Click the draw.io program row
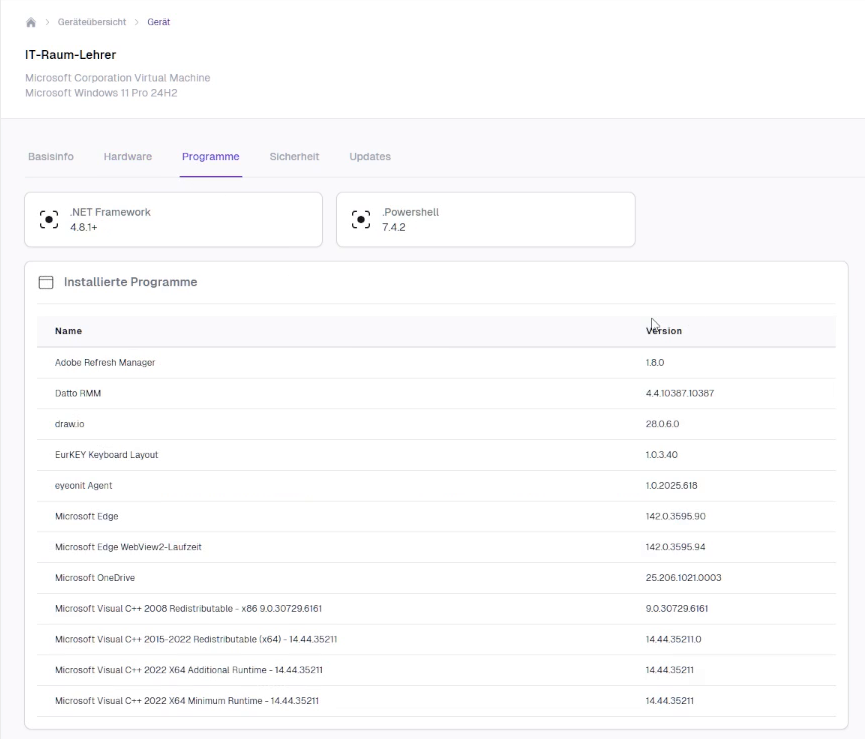The width and height of the screenshot is (865, 739). point(70,424)
